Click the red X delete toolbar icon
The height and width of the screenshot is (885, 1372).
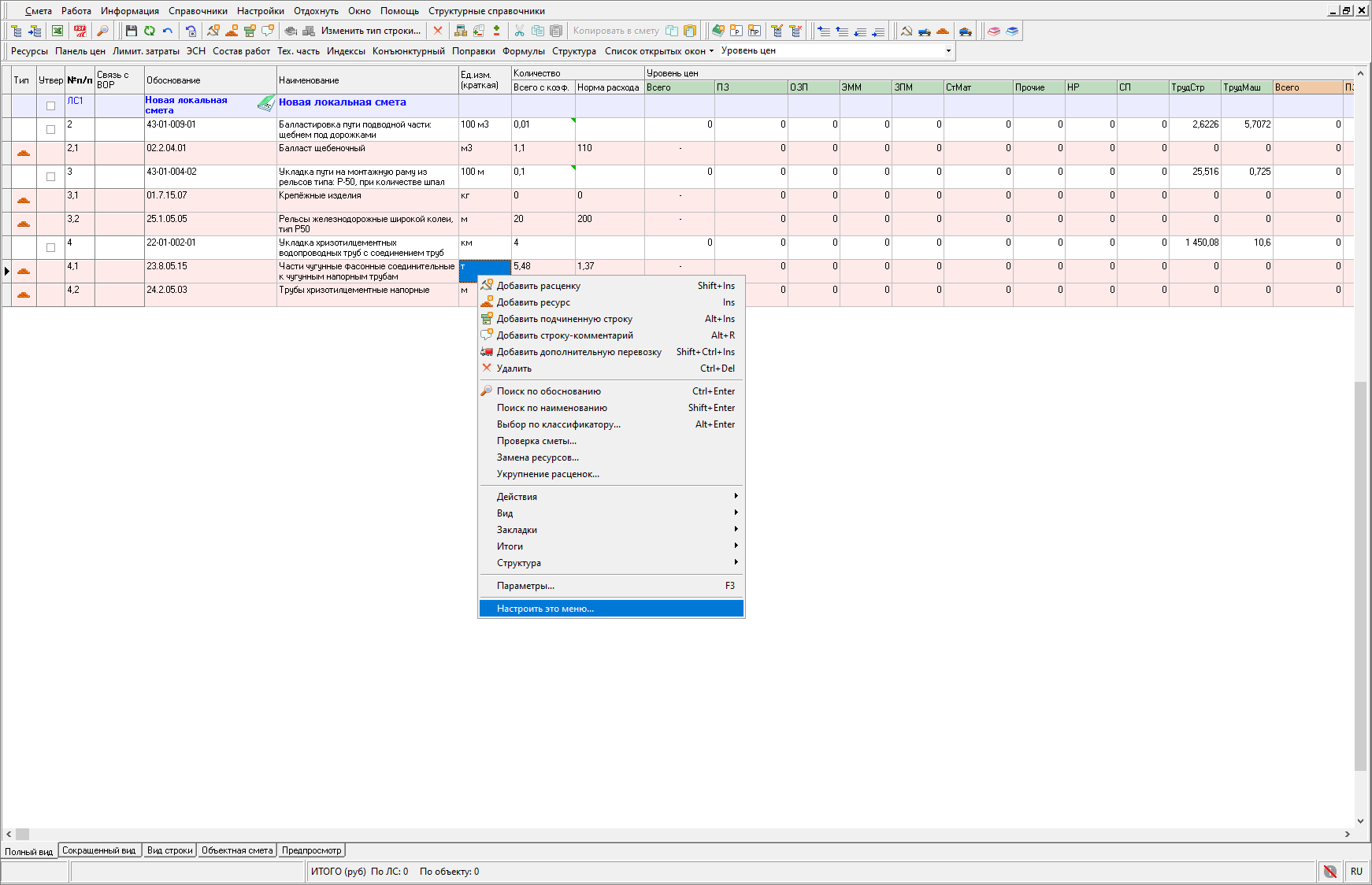[438, 31]
